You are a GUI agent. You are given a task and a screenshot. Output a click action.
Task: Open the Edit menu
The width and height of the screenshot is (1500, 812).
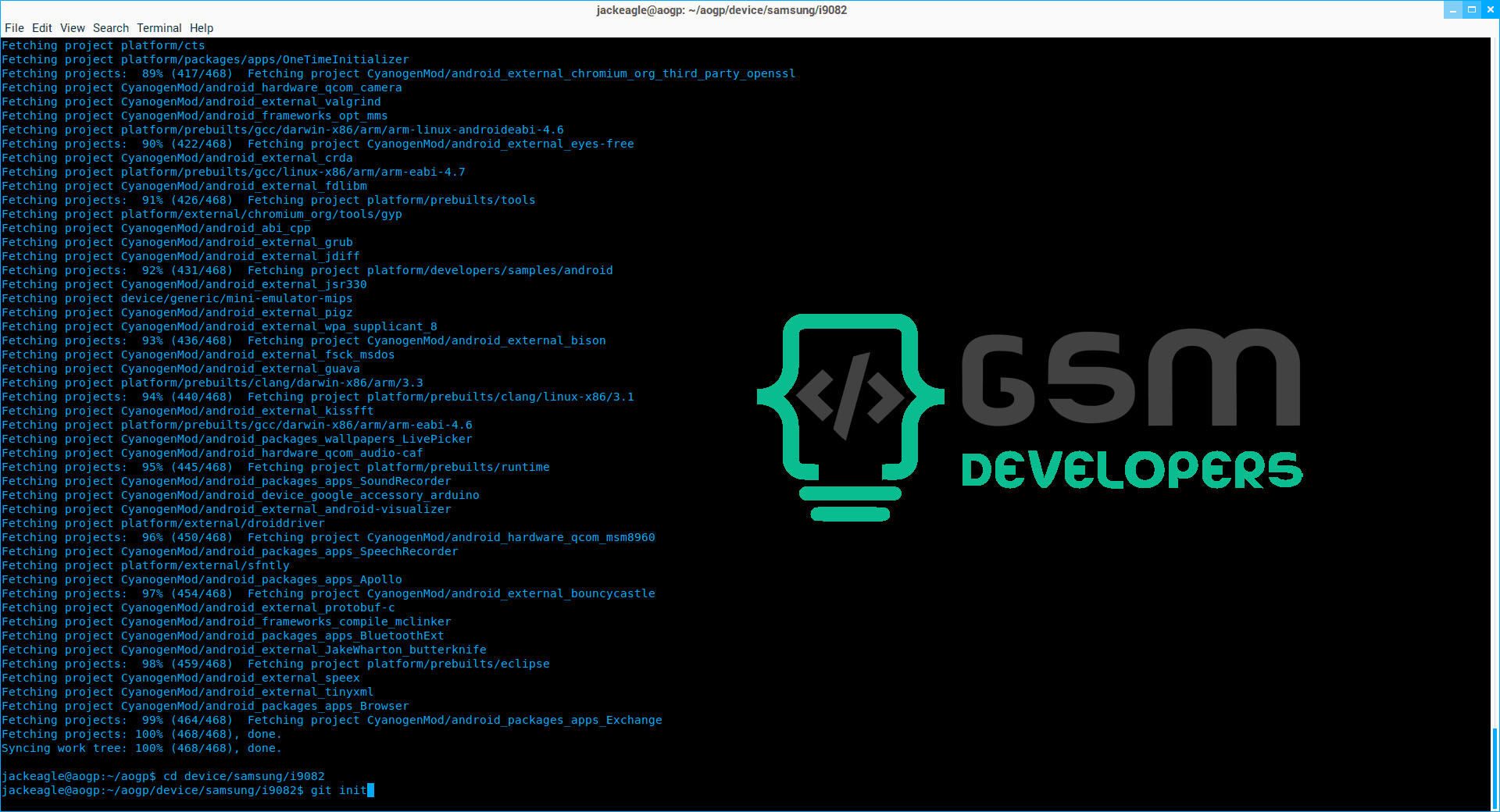coord(42,28)
